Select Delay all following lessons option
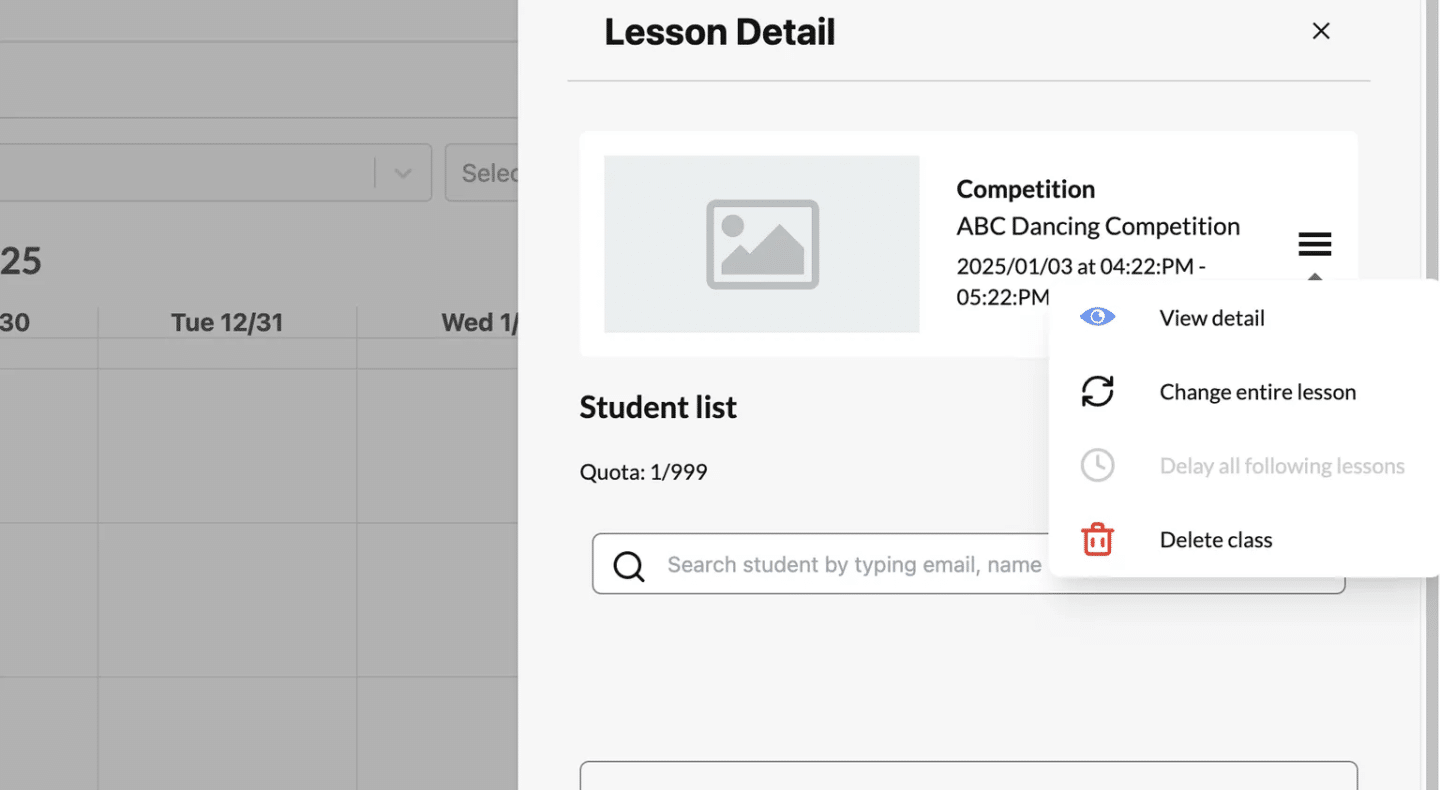 click(x=1281, y=466)
